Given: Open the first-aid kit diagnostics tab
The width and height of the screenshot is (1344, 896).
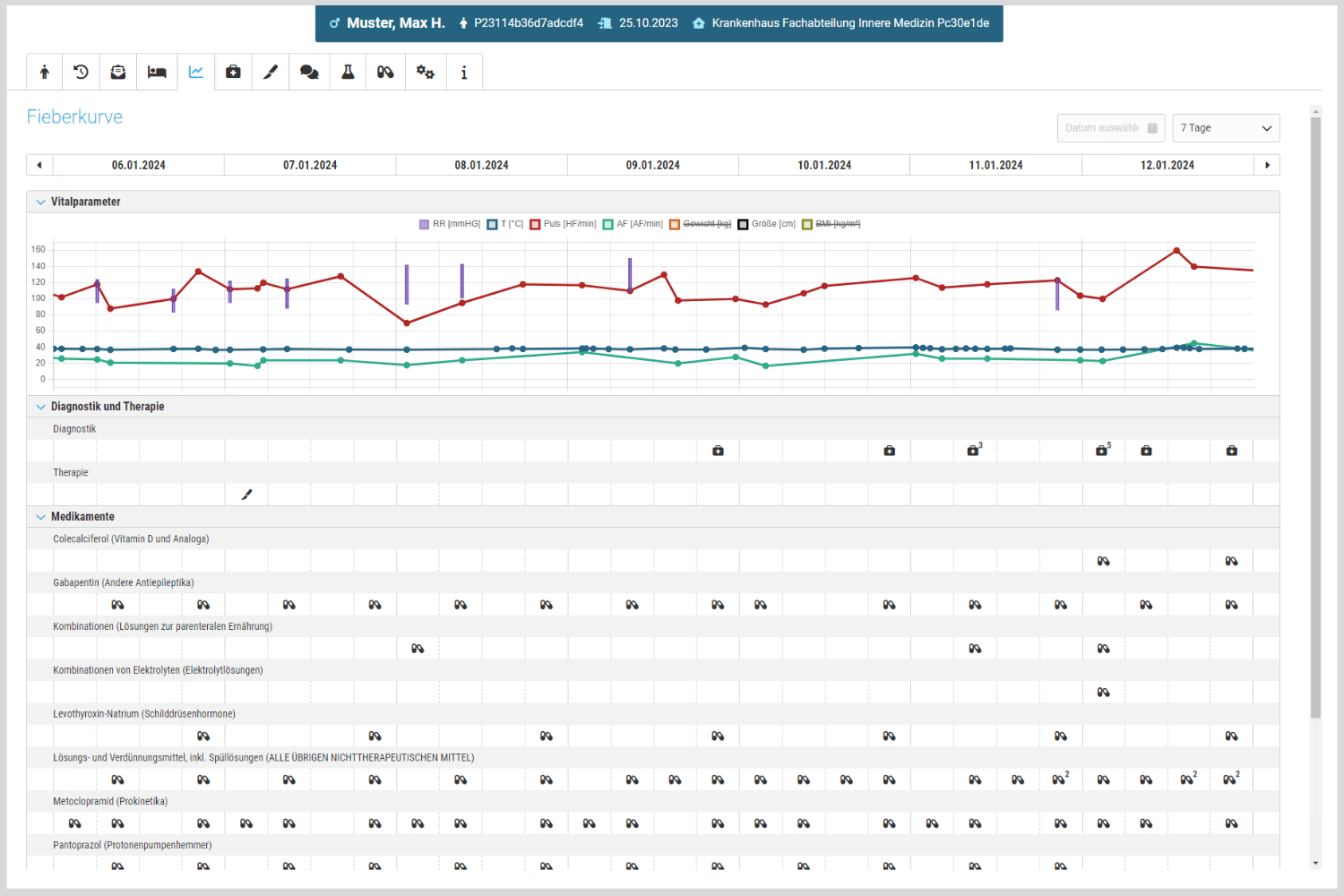Looking at the screenshot, I should 233,73.
